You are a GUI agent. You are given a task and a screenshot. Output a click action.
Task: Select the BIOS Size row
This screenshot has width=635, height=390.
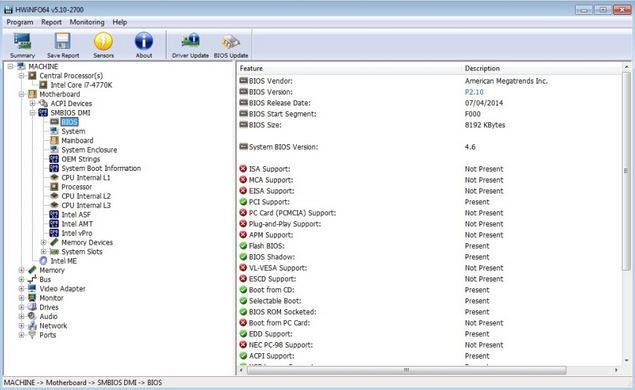(429, 125)
